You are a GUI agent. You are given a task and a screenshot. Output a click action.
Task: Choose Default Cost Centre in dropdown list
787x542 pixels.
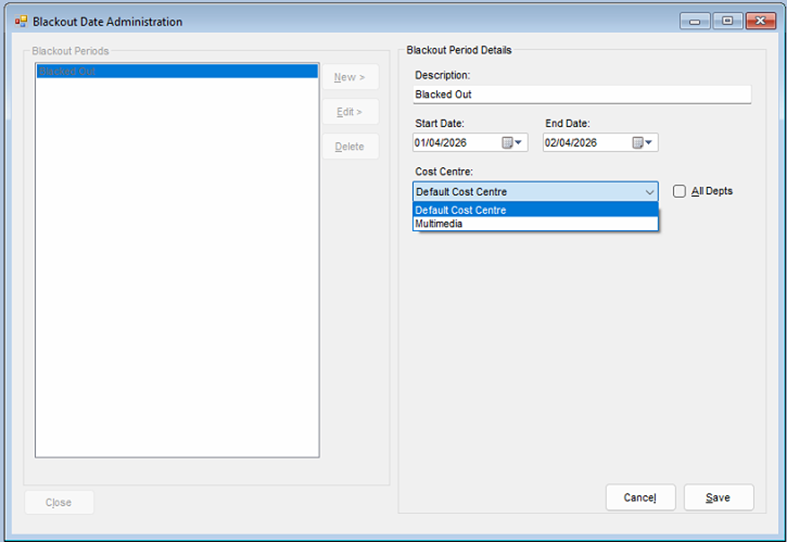click(x=535, y=210)
